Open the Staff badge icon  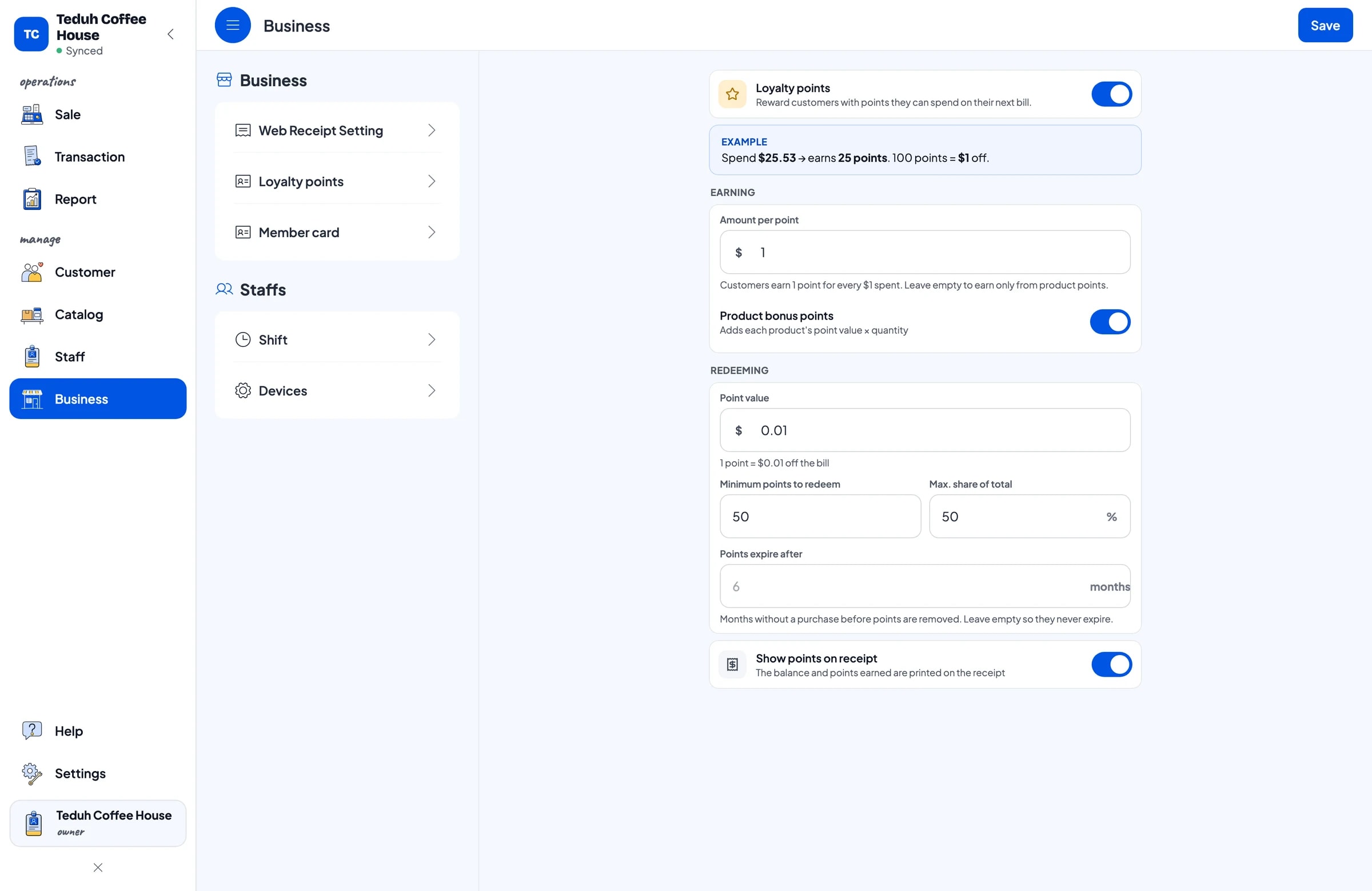click(31, 356)
